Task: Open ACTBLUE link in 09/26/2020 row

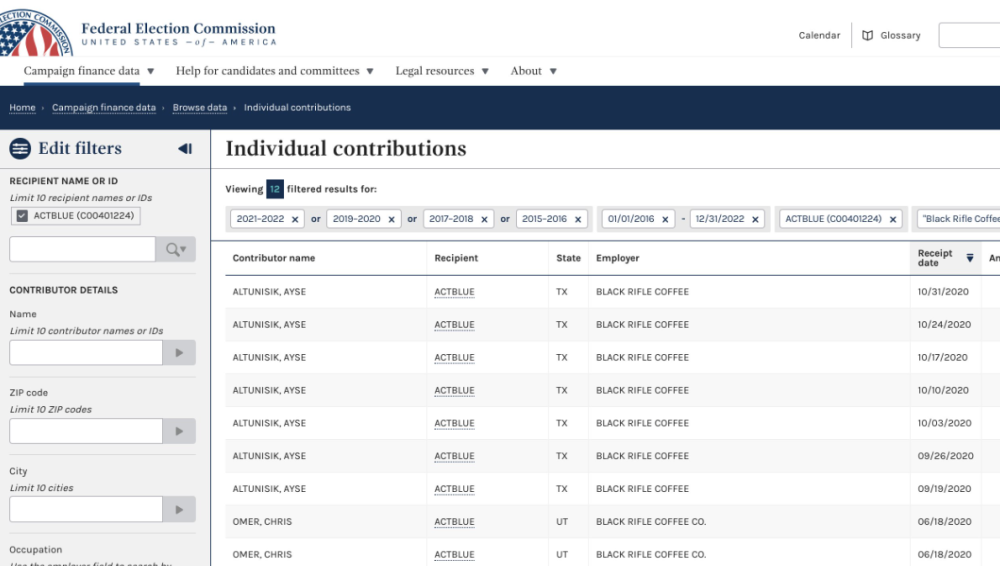Action: point(454,456)
